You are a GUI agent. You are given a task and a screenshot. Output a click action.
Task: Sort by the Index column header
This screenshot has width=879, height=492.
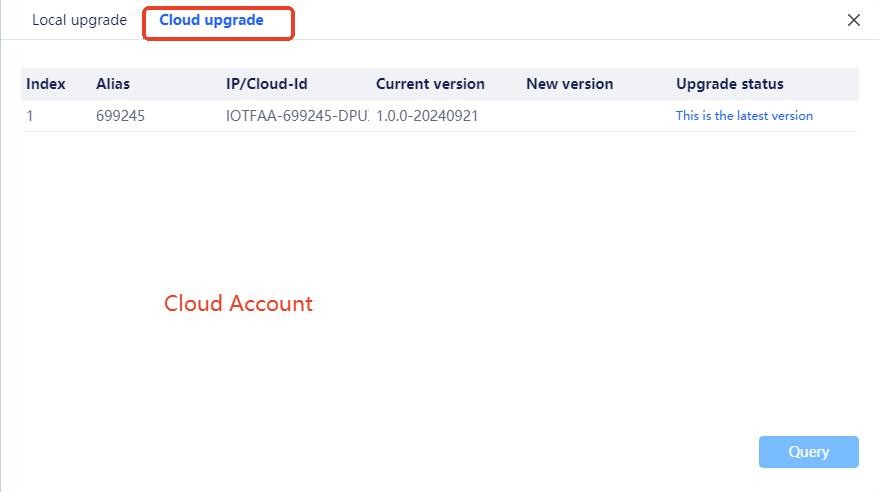pyautogui.click(x=45, y=84)
